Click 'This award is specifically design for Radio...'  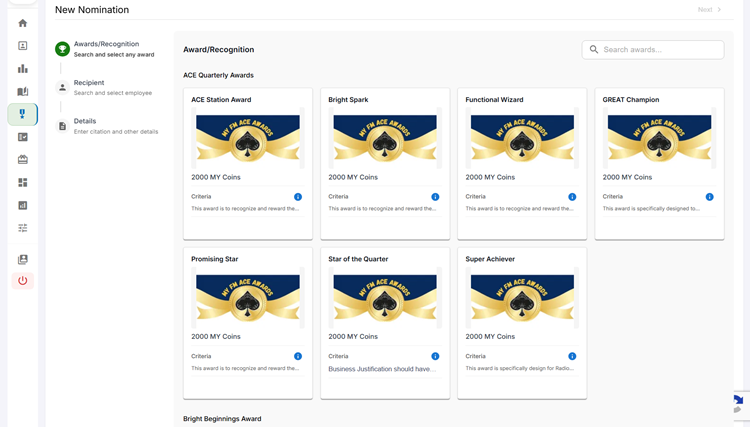click(519, 368)
